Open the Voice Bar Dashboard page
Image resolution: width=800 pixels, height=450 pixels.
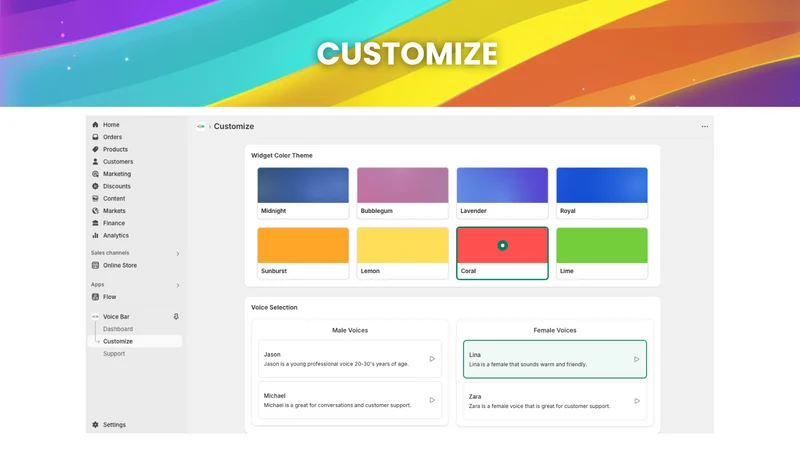(x=118, y=329)
